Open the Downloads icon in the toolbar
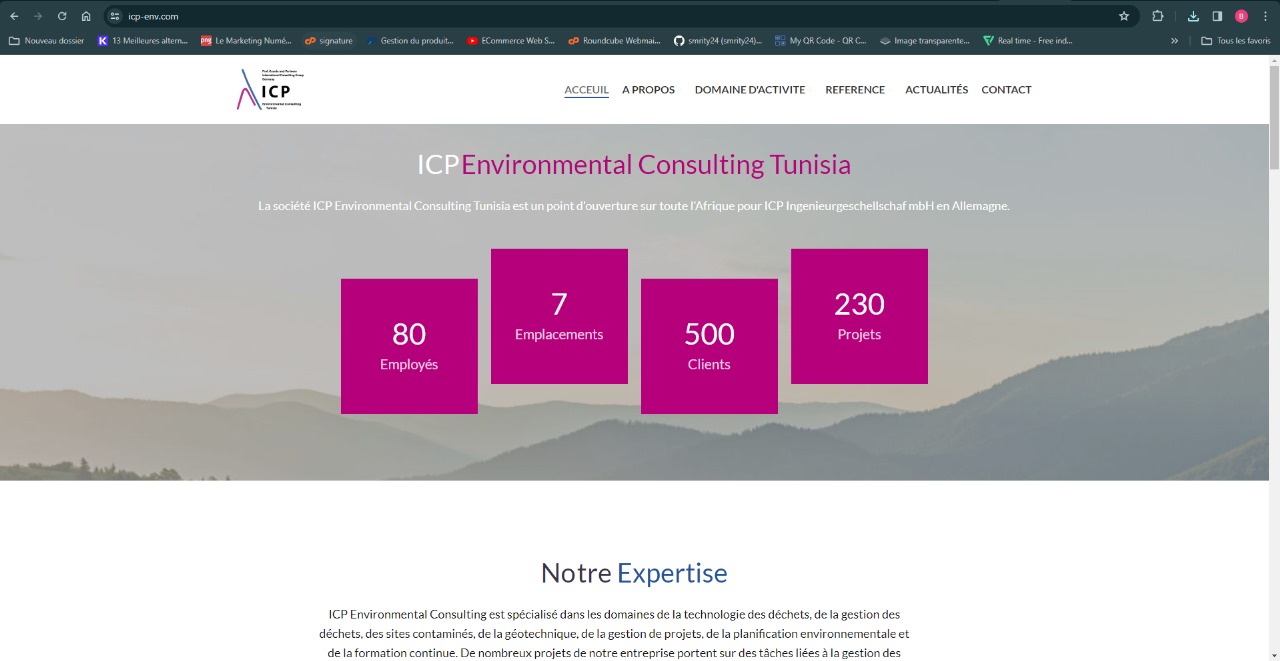The image size is (1280, 661). pos(1193,16)
